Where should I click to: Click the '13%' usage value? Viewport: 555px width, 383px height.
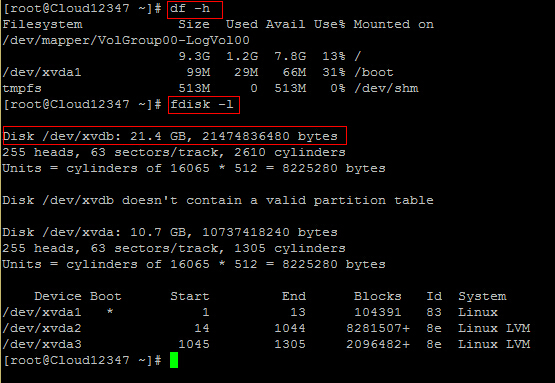click(334, 56)
